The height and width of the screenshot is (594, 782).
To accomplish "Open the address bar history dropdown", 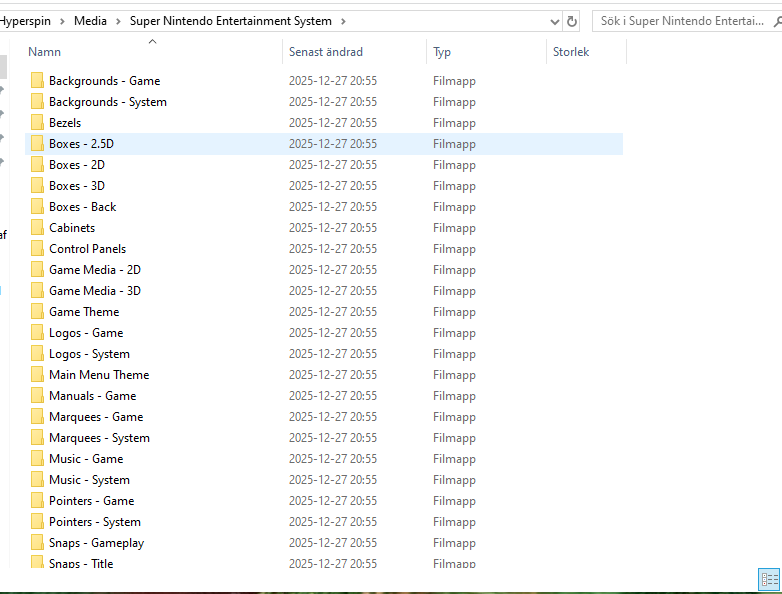I will (x=554, y=21).
